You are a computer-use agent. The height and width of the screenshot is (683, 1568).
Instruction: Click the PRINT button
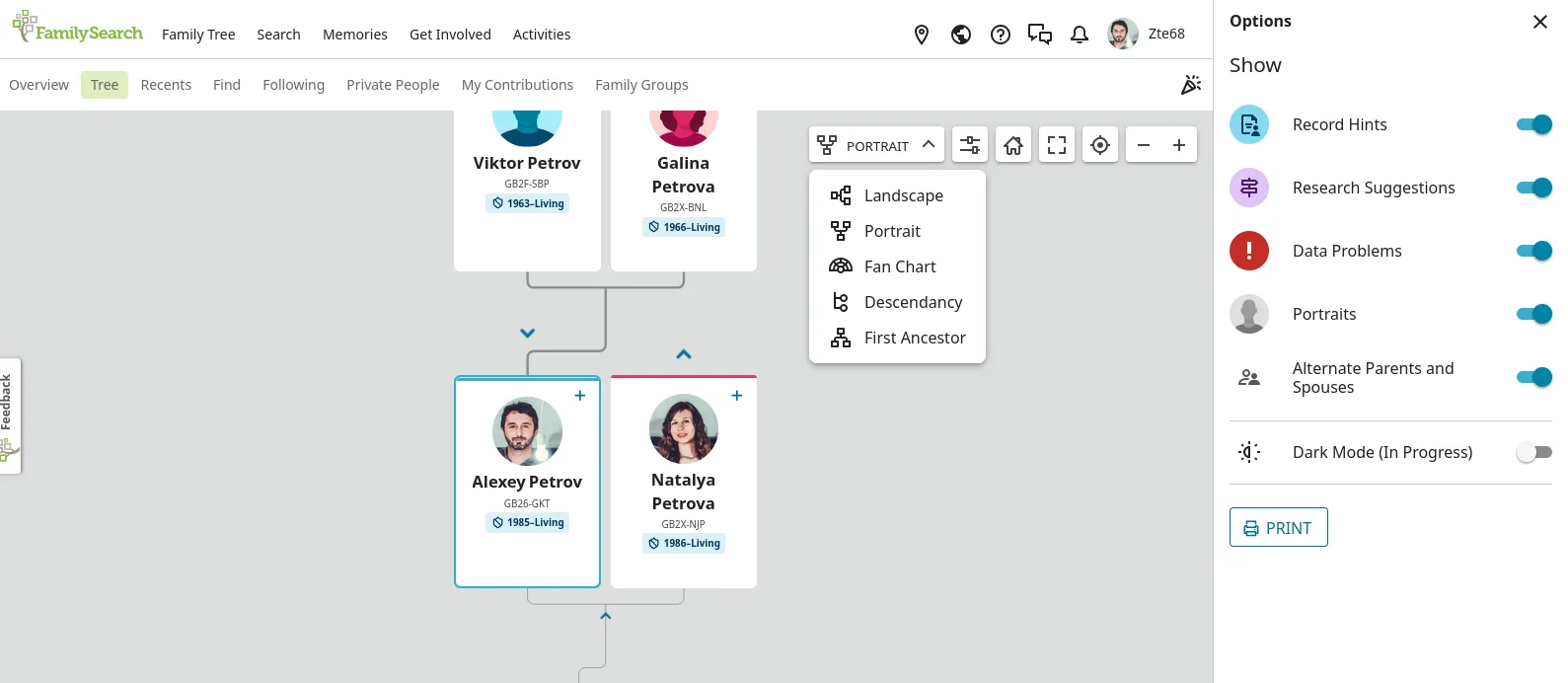[1278, 527]
